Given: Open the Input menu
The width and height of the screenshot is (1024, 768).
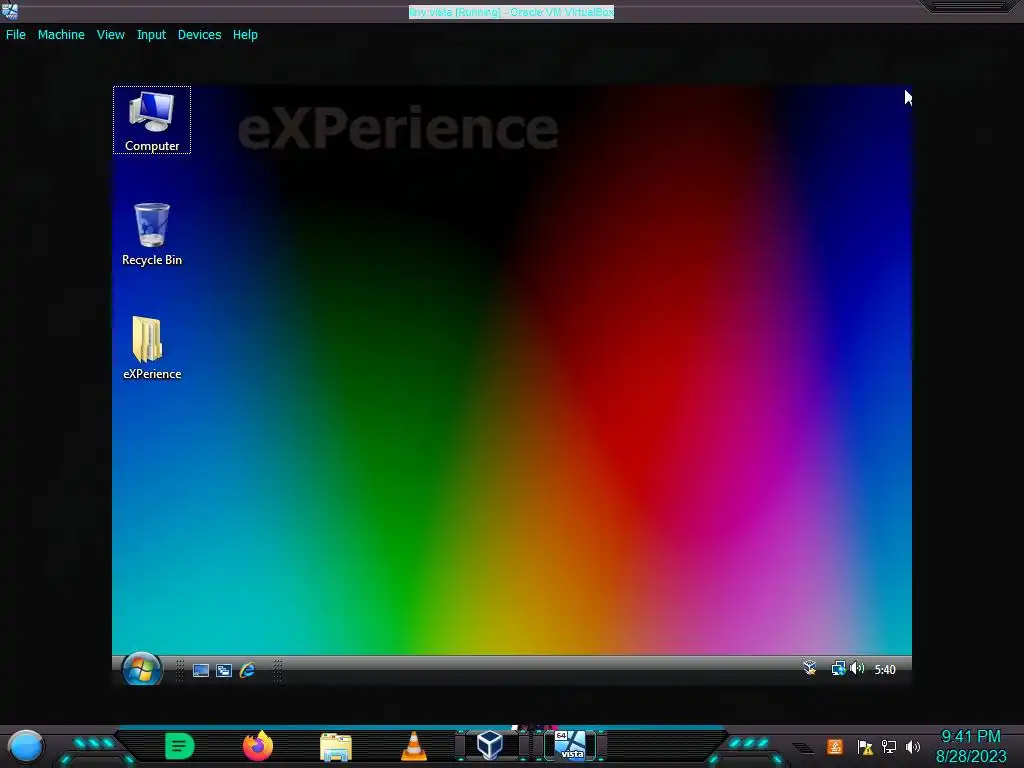Looking at the screenshot, I should [x=151, y=35].
